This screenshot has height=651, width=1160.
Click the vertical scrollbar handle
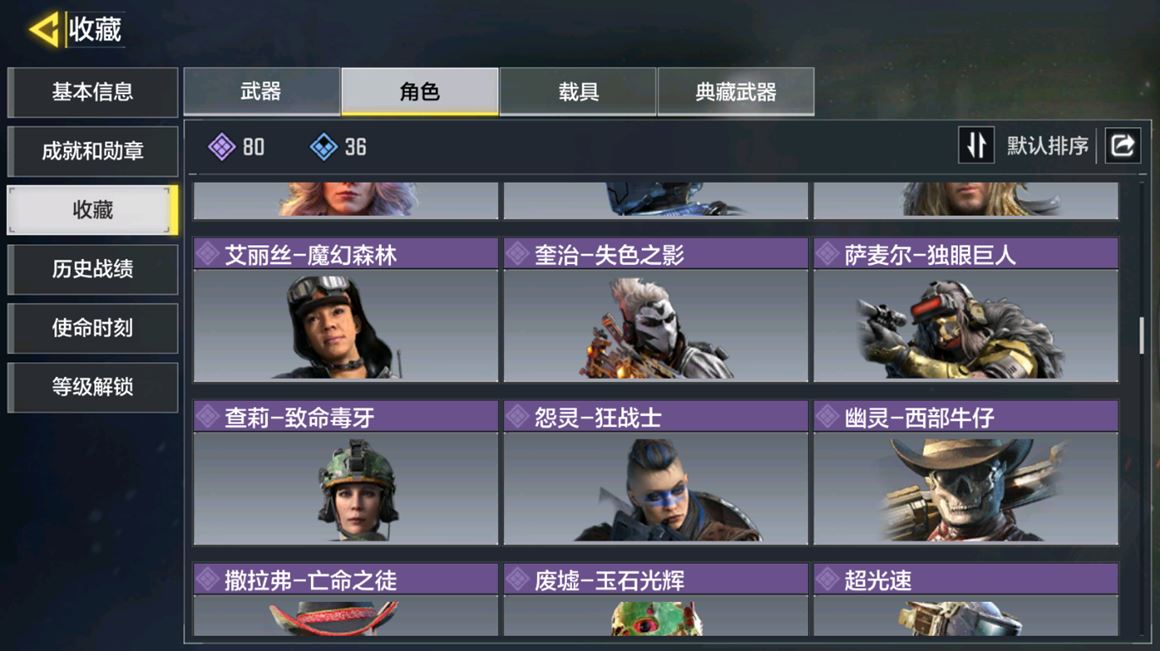pyautogui.click(x=1142, y=335)
